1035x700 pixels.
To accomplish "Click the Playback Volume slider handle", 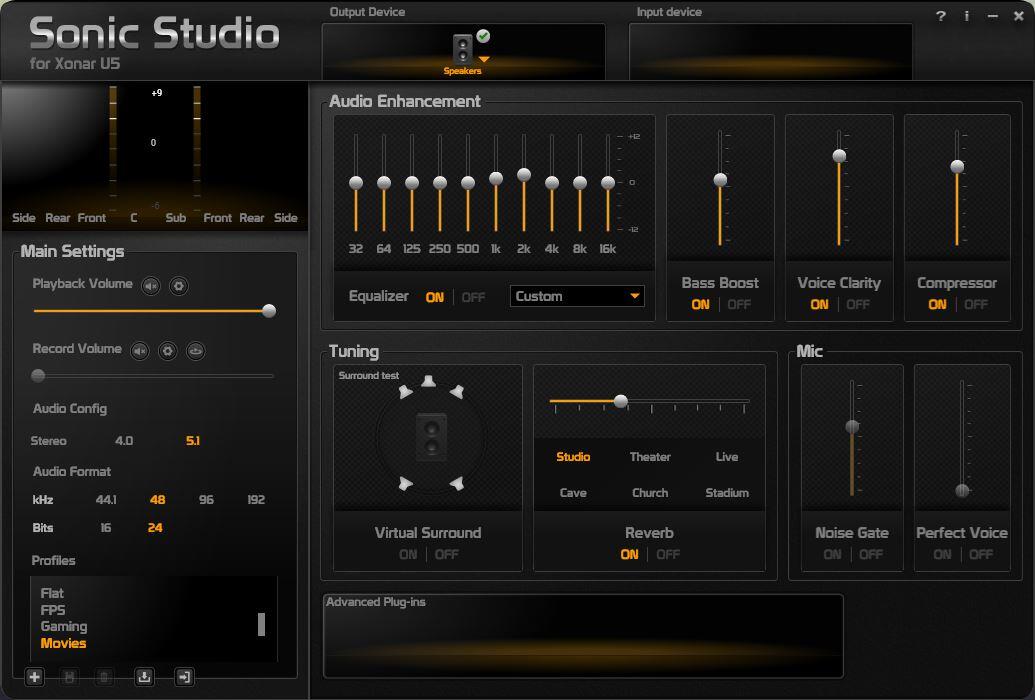I will [x=269, y=311].
